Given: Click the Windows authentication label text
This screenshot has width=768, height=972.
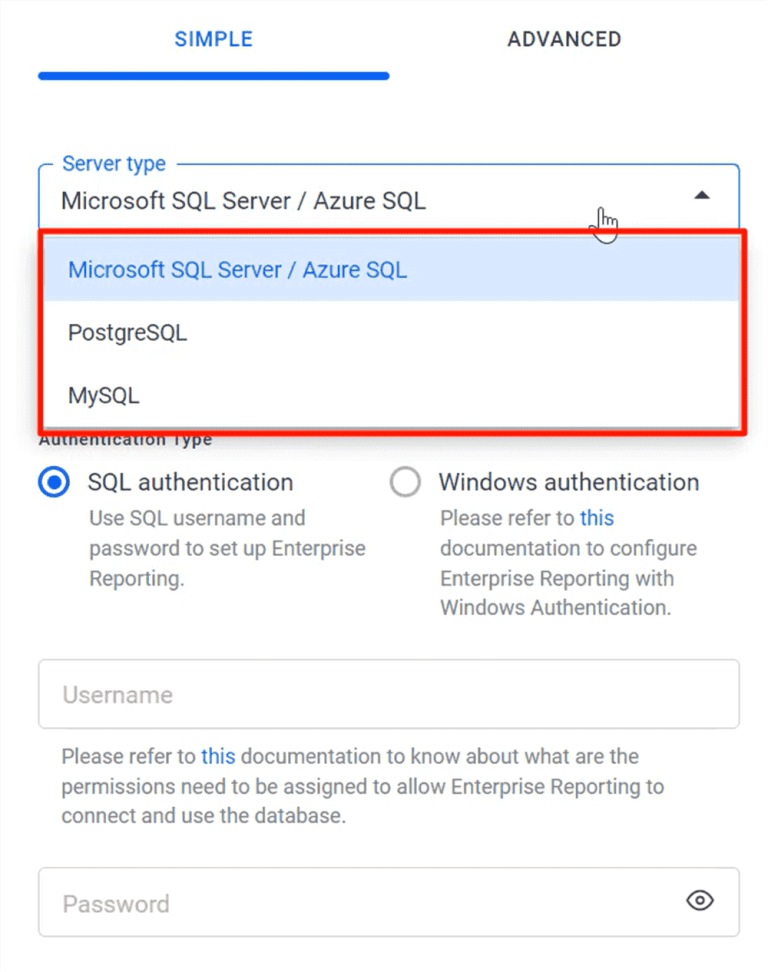Looking at the screenshot, I should 569,482.
